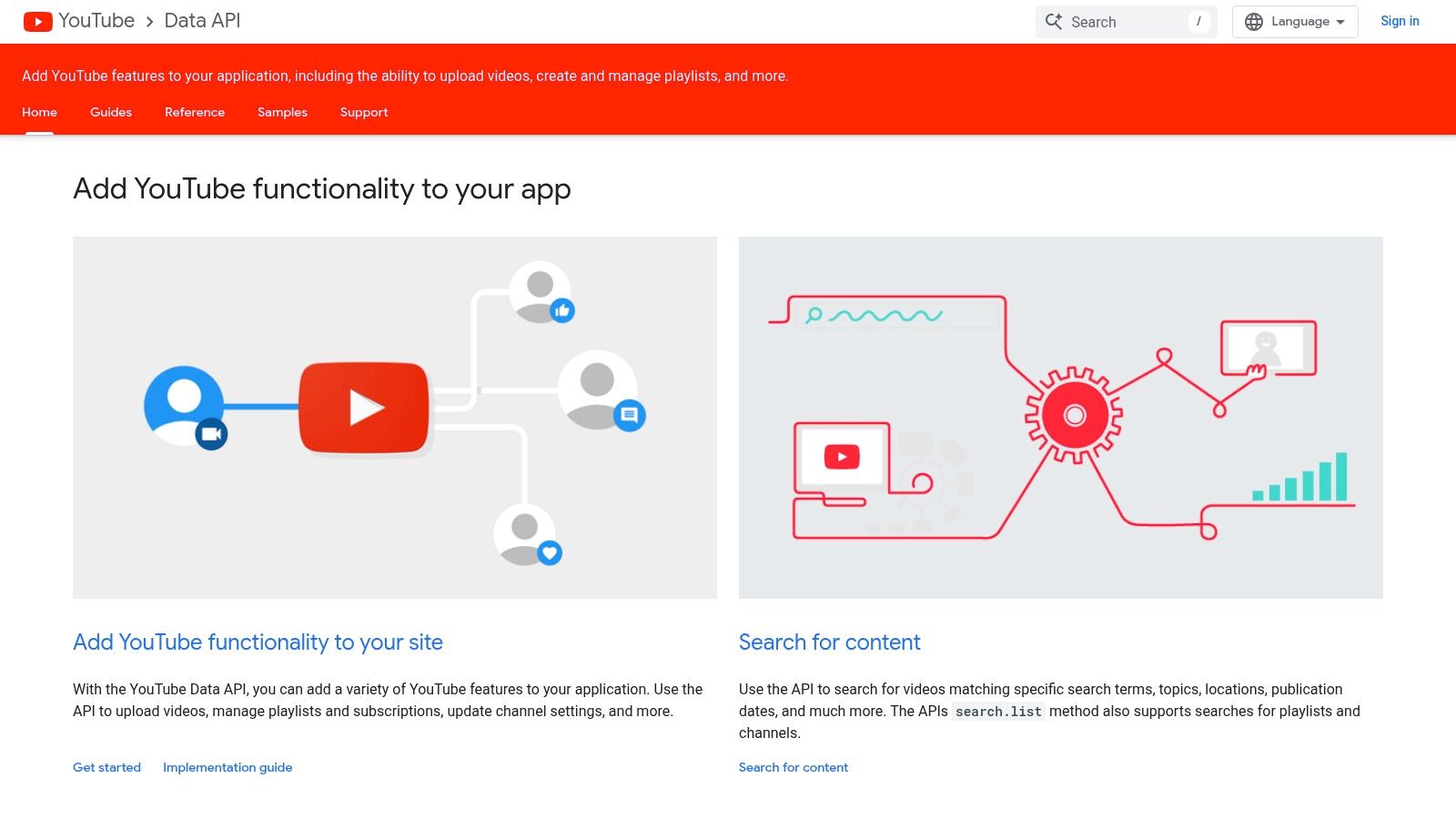Open the Data API breadcrumb link
This screenshot has height=819, width=1456.
(202, 21)
